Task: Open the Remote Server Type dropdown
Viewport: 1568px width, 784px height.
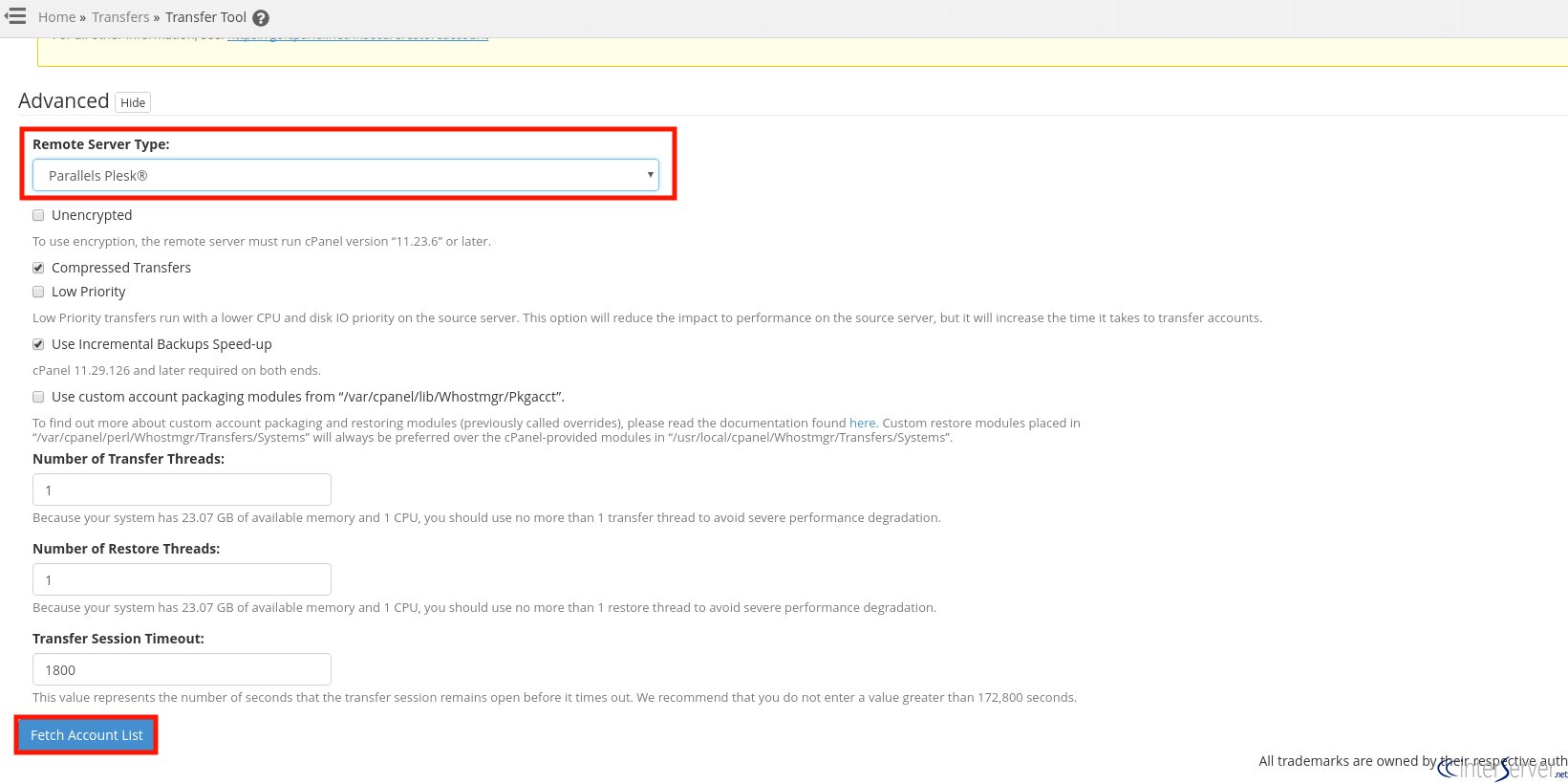Action: 346,175
